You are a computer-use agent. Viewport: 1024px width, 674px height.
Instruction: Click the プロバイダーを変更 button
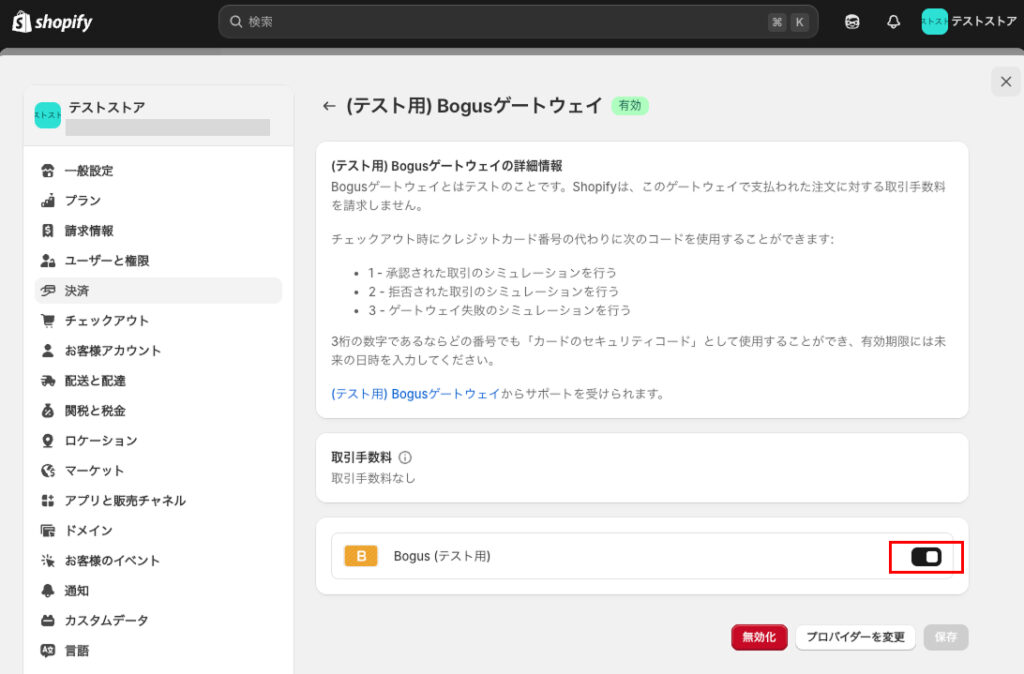(855, 637)
